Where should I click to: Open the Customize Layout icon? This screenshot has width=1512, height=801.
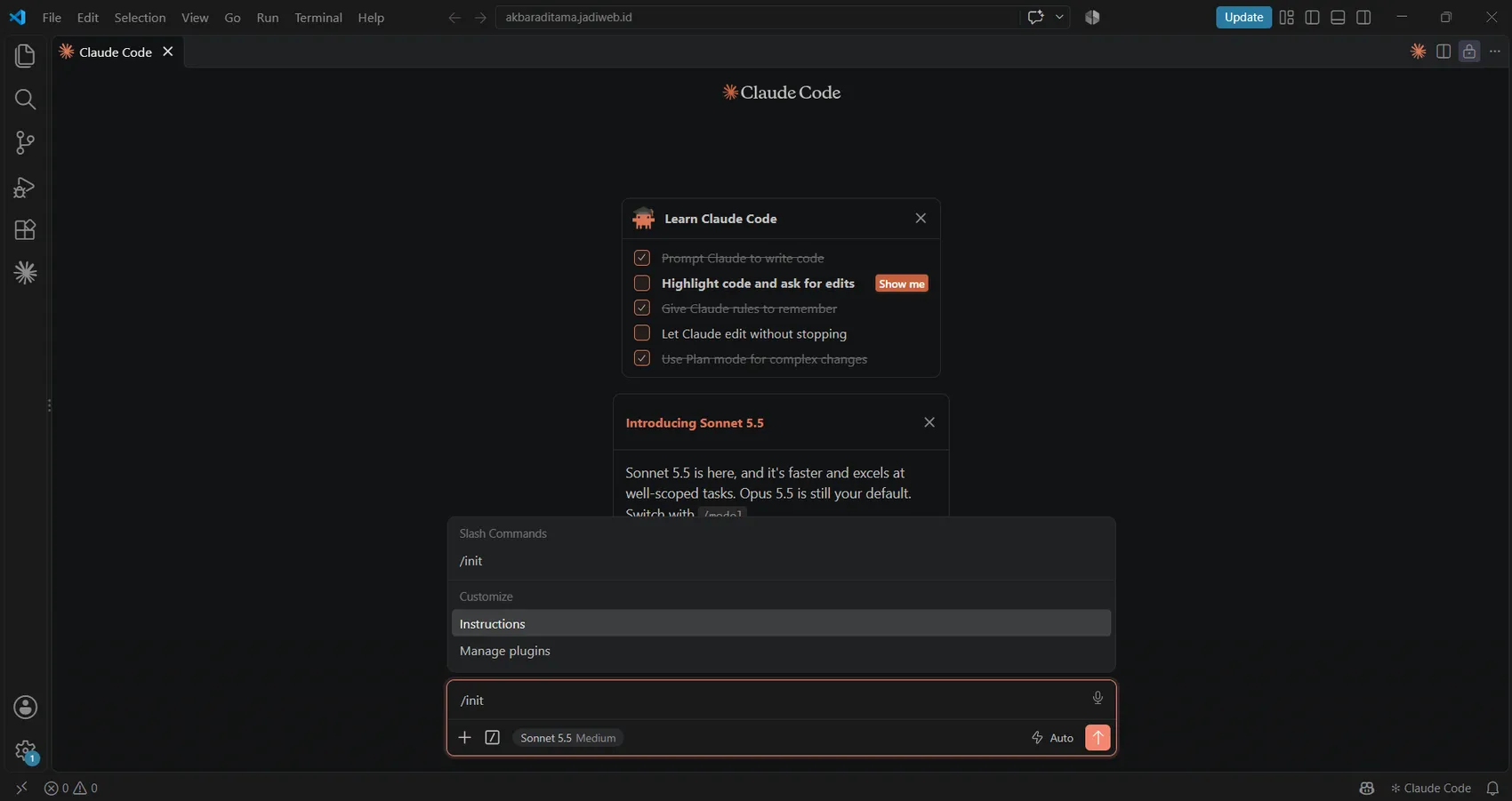pos(1287,18)
